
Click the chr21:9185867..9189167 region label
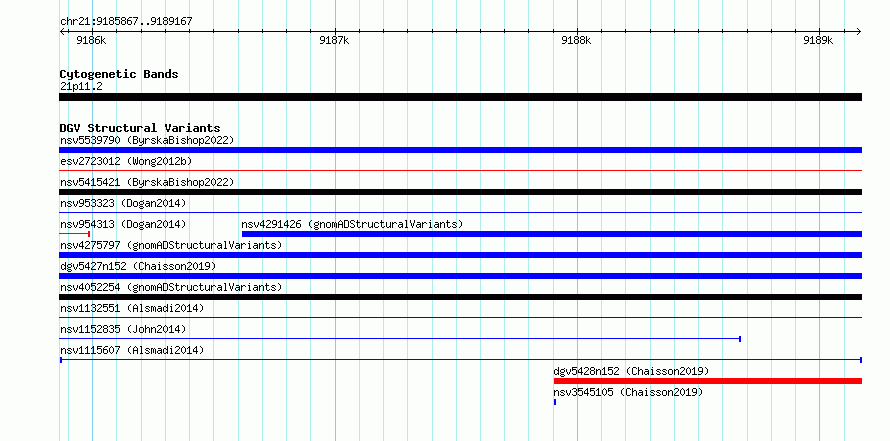click(126, 22)
